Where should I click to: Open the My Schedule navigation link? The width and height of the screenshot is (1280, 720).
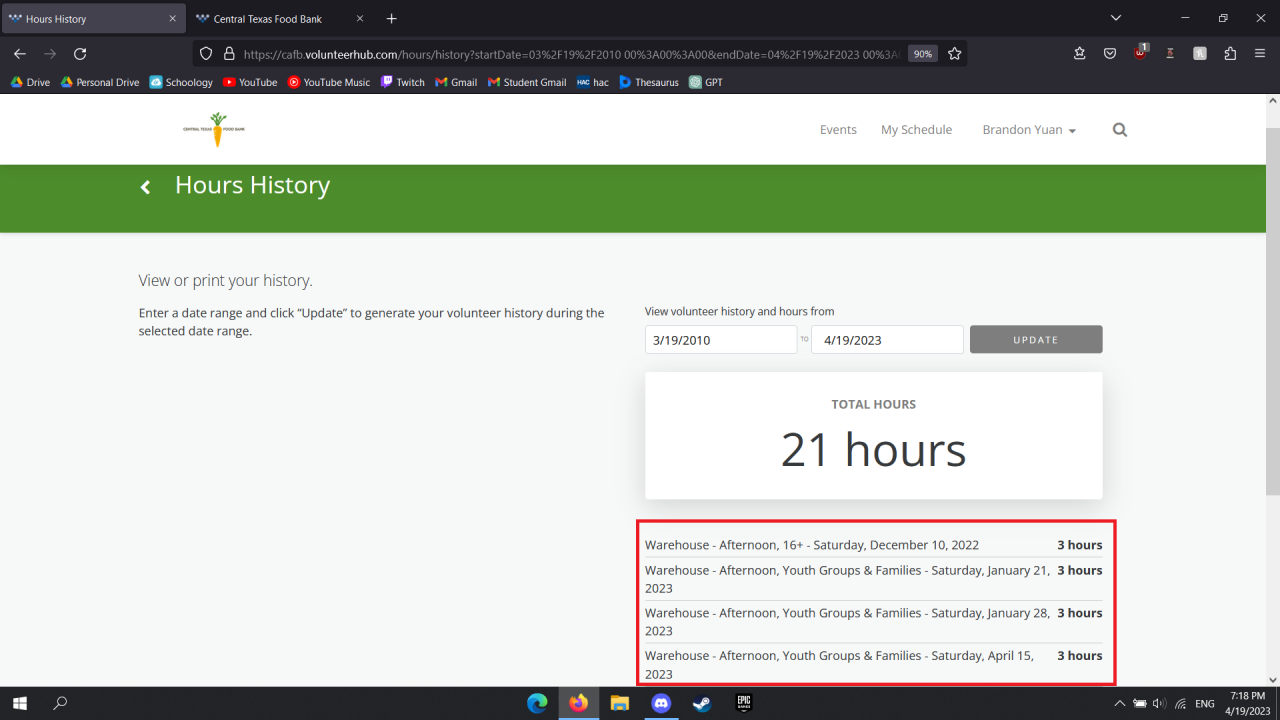click(x=916, y=130)
